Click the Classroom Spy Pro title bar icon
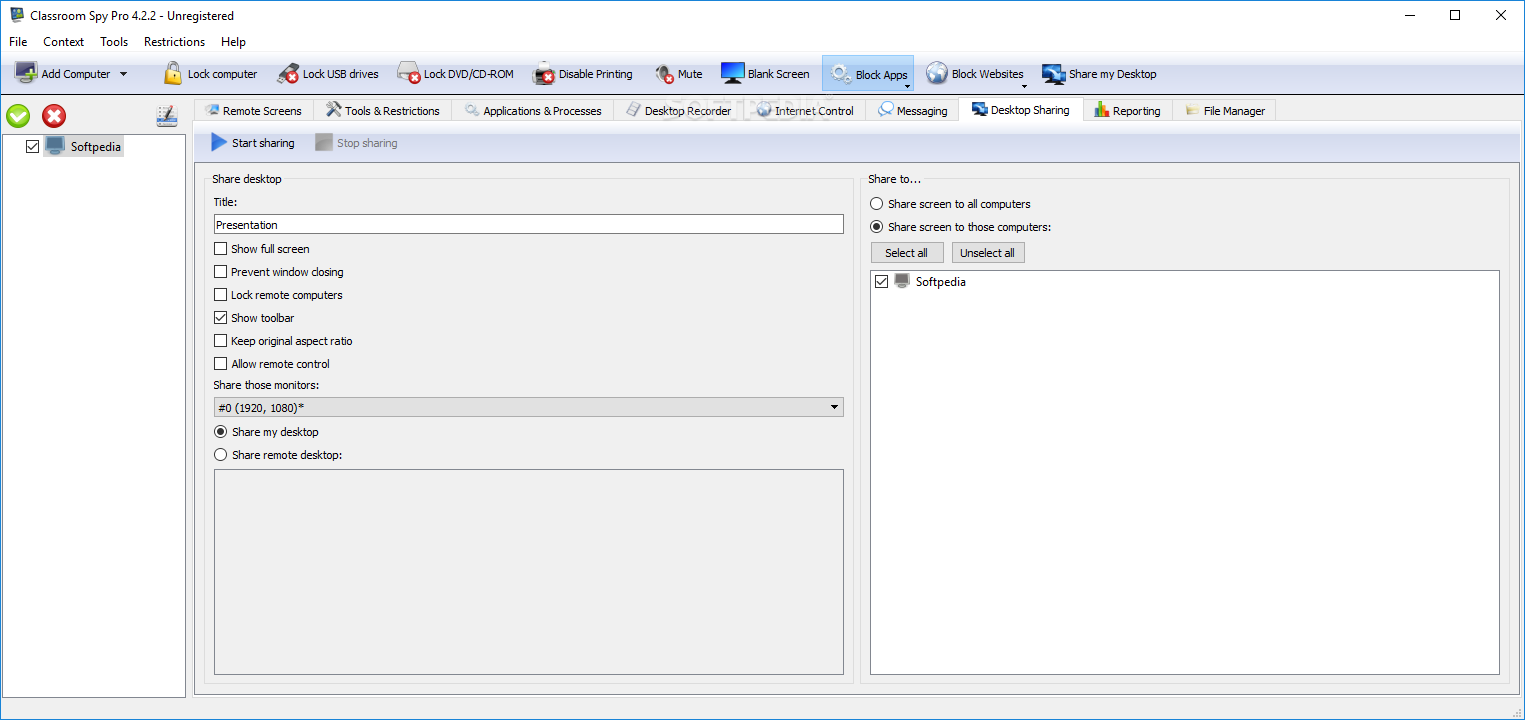This screenshot has width=1525, height=720. pyautogui.click(x=17, y=15)
